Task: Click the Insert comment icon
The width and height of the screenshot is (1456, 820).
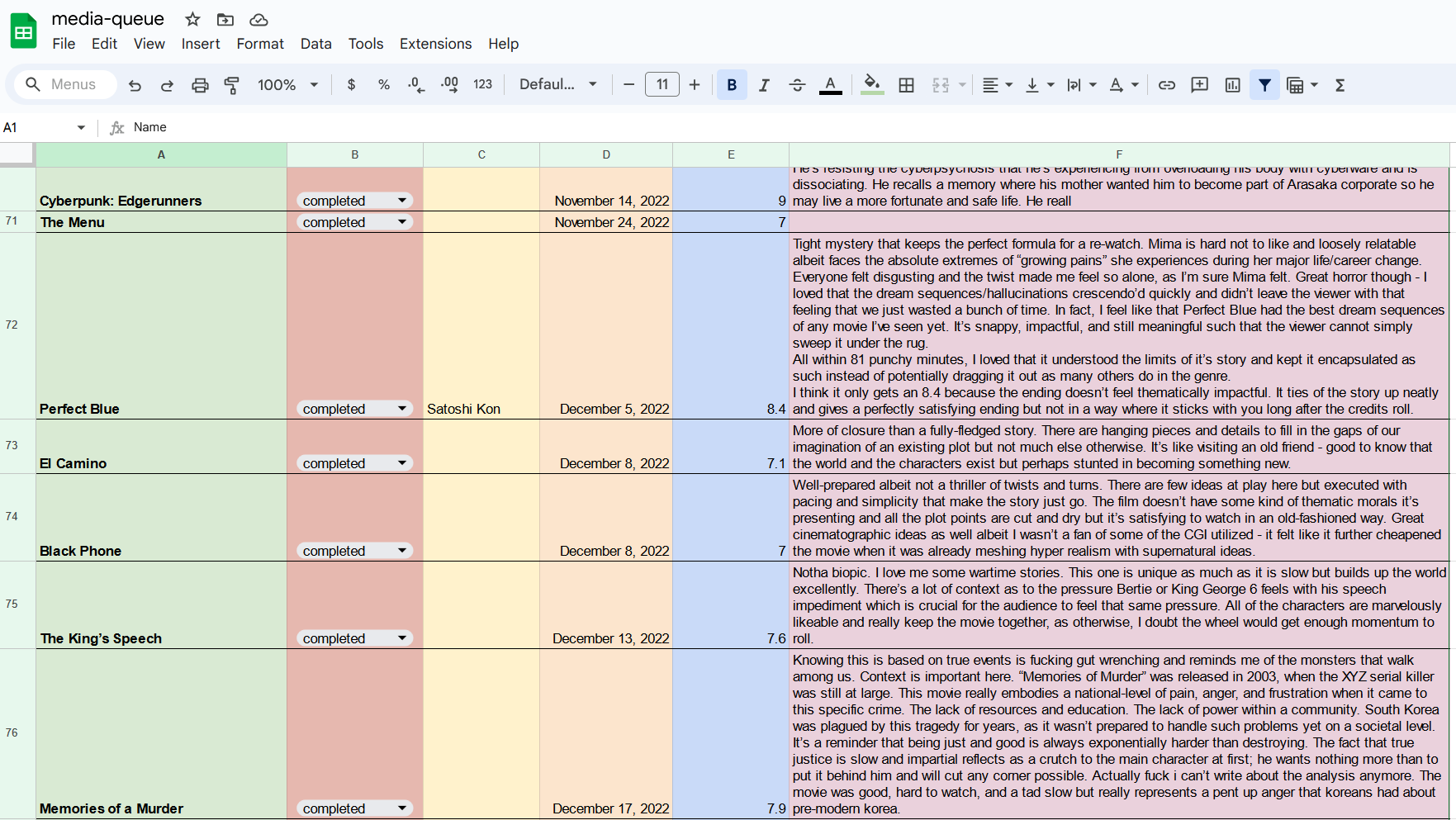Action: pos(1199,84)
